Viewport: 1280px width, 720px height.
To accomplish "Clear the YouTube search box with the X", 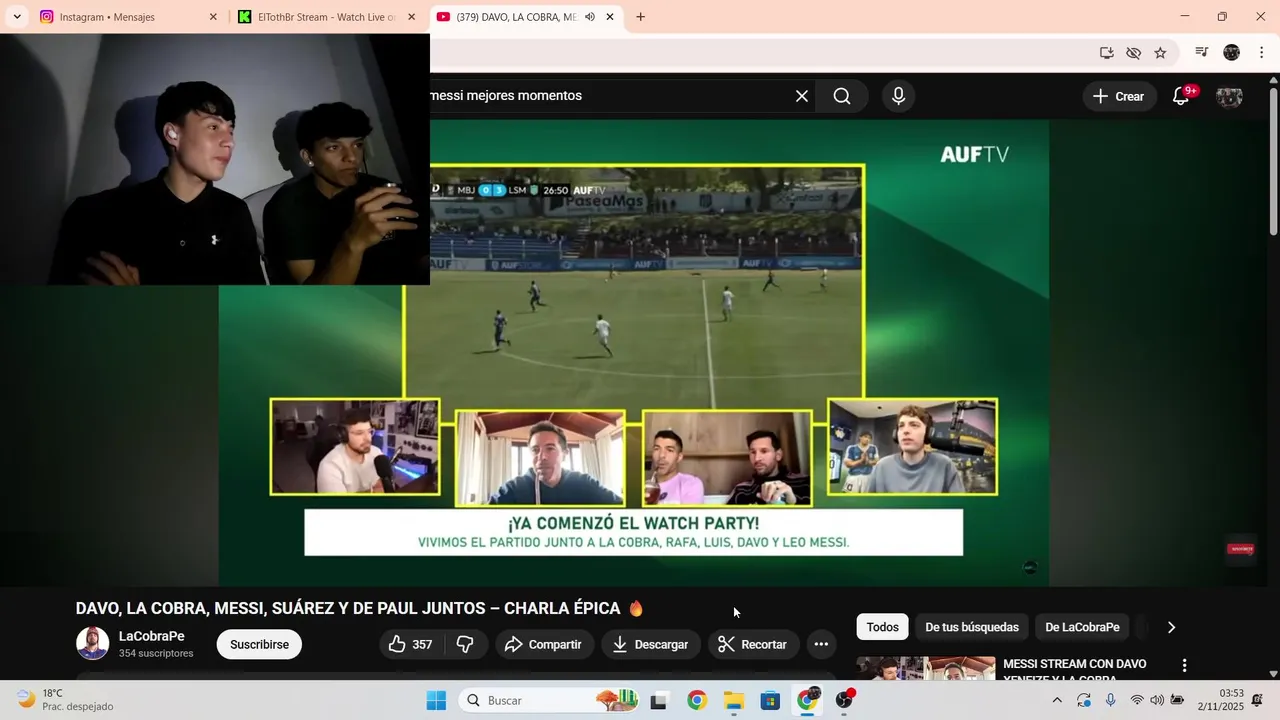I will [801, 96].
